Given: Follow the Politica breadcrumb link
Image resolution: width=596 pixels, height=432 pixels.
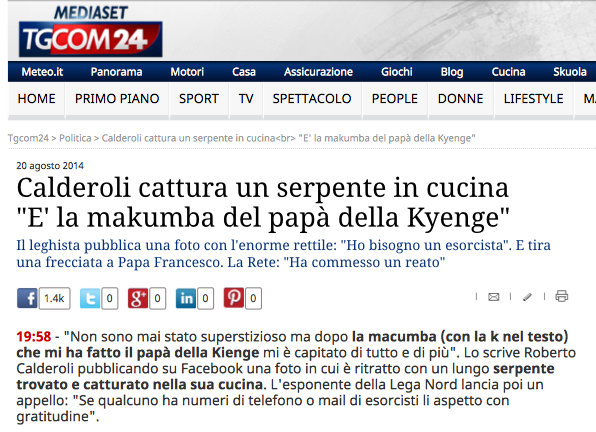Looking at the screenshot, I should (x=75, y=138).
